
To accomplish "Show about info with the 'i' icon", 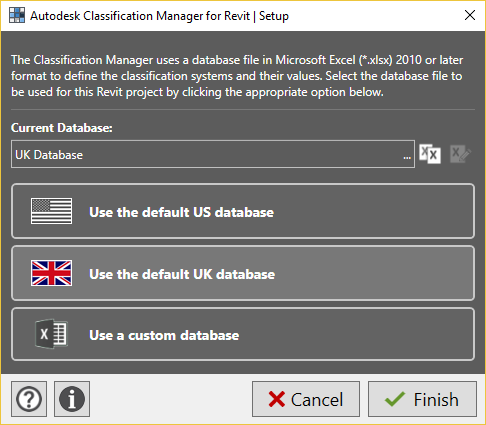I will 72,399.
